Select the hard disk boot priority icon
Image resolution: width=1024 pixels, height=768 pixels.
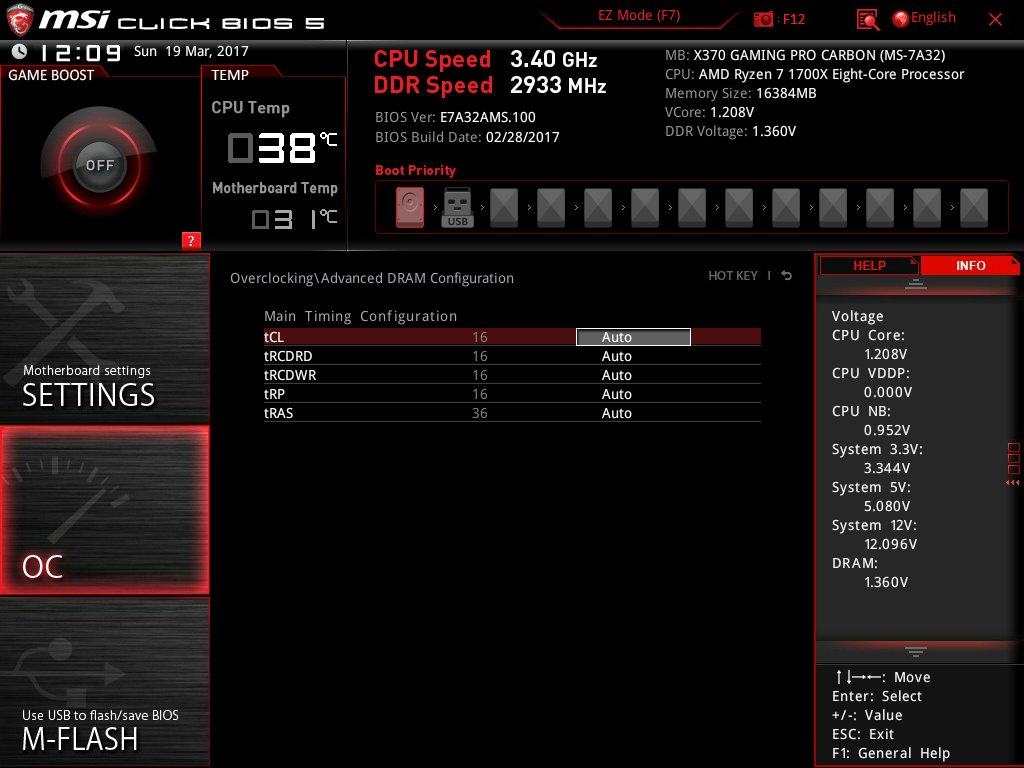point(409,207)
